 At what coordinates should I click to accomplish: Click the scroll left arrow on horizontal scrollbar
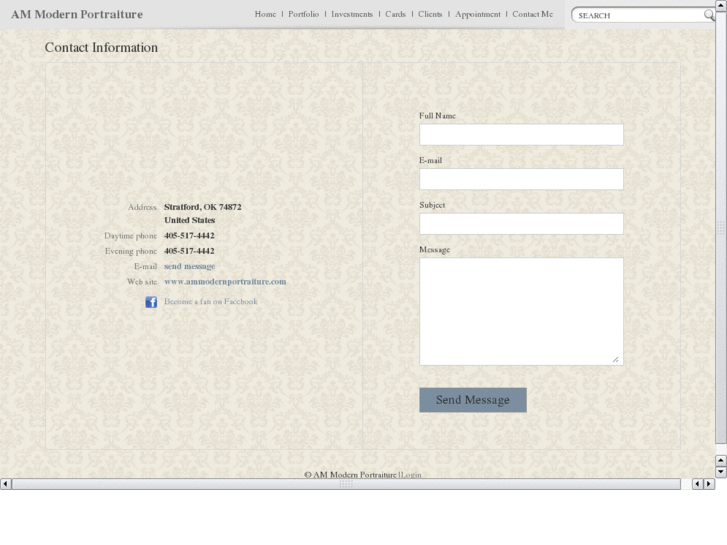click(x=5, y=484)
